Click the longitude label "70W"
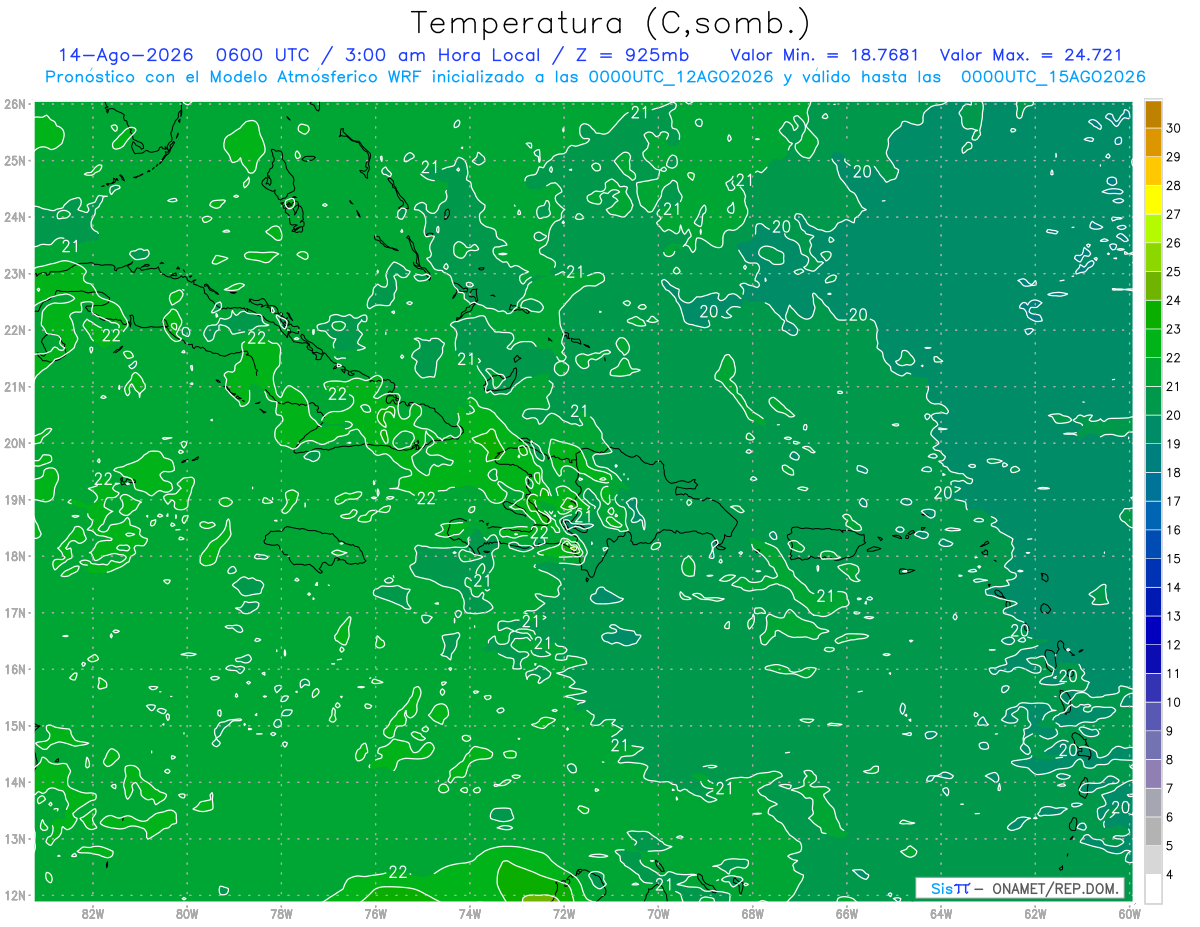Image resolution: width=1200 pixels, height=927 pixels. [x=658, y=913]
